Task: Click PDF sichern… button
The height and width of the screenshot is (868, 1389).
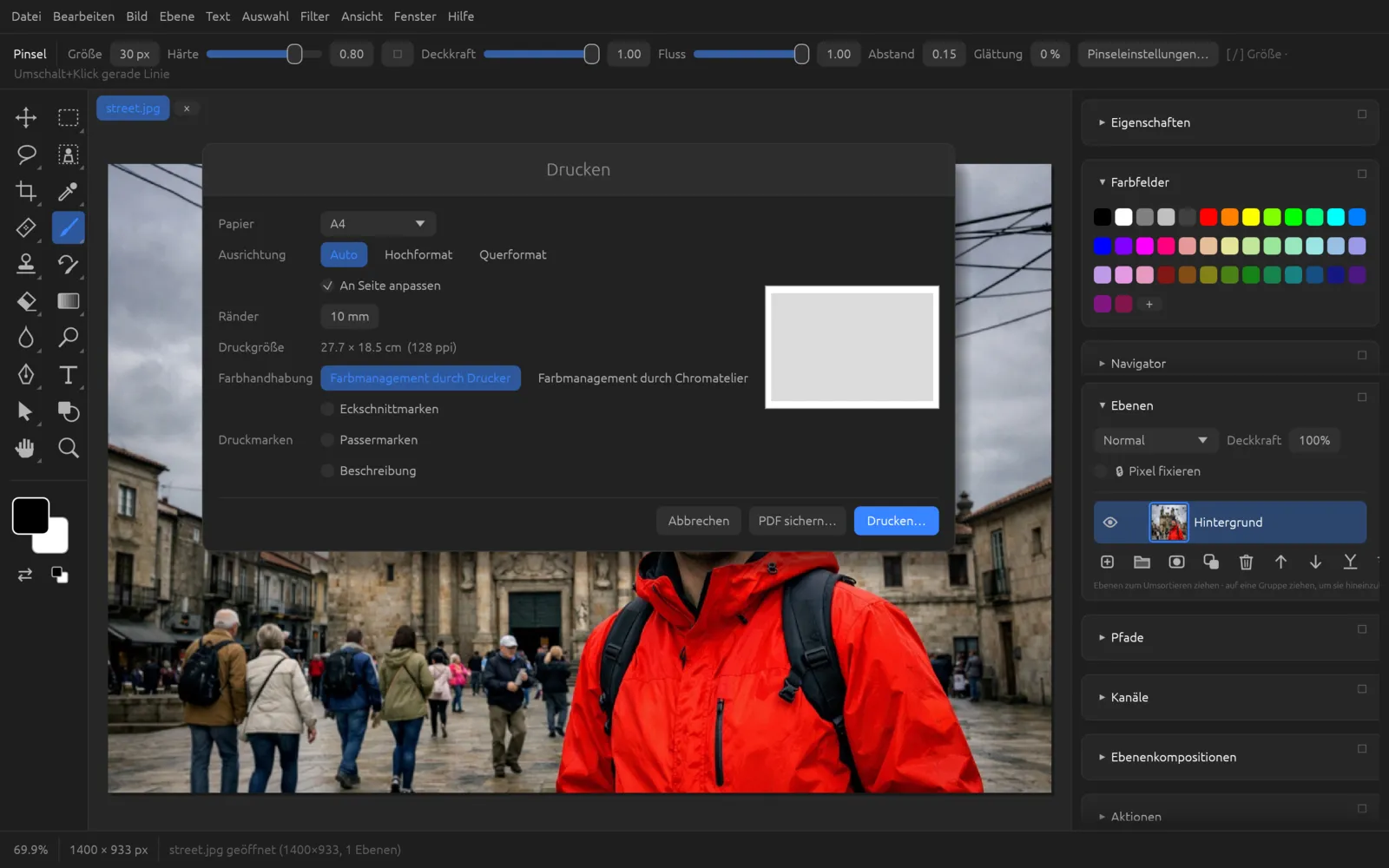Action: 797,521
